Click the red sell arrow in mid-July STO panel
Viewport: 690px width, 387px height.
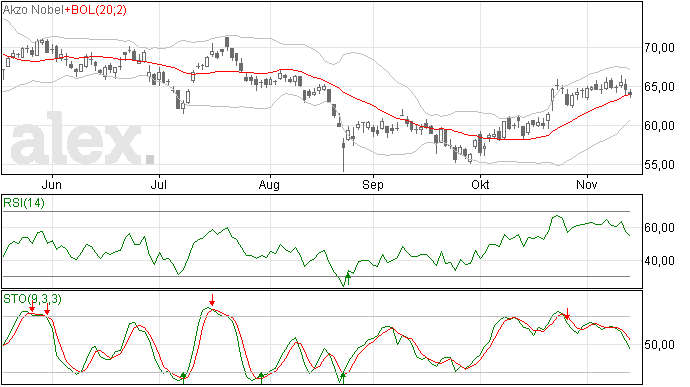tap(212, 300)
